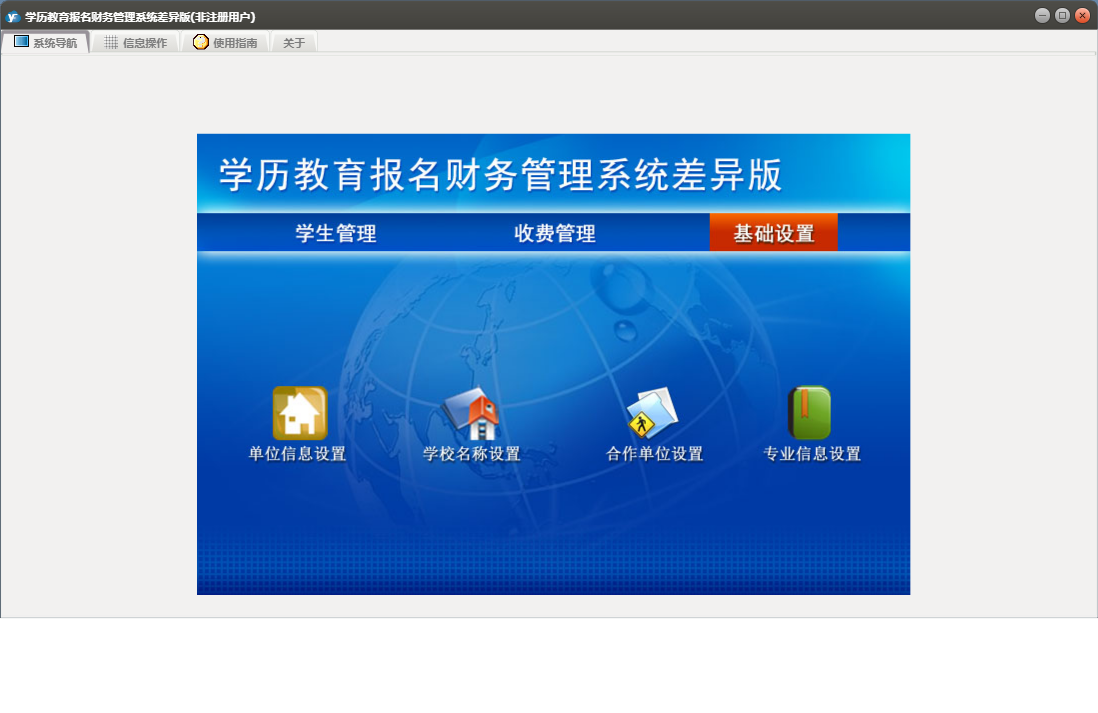Open the 关于 tab

click(294, 43)
